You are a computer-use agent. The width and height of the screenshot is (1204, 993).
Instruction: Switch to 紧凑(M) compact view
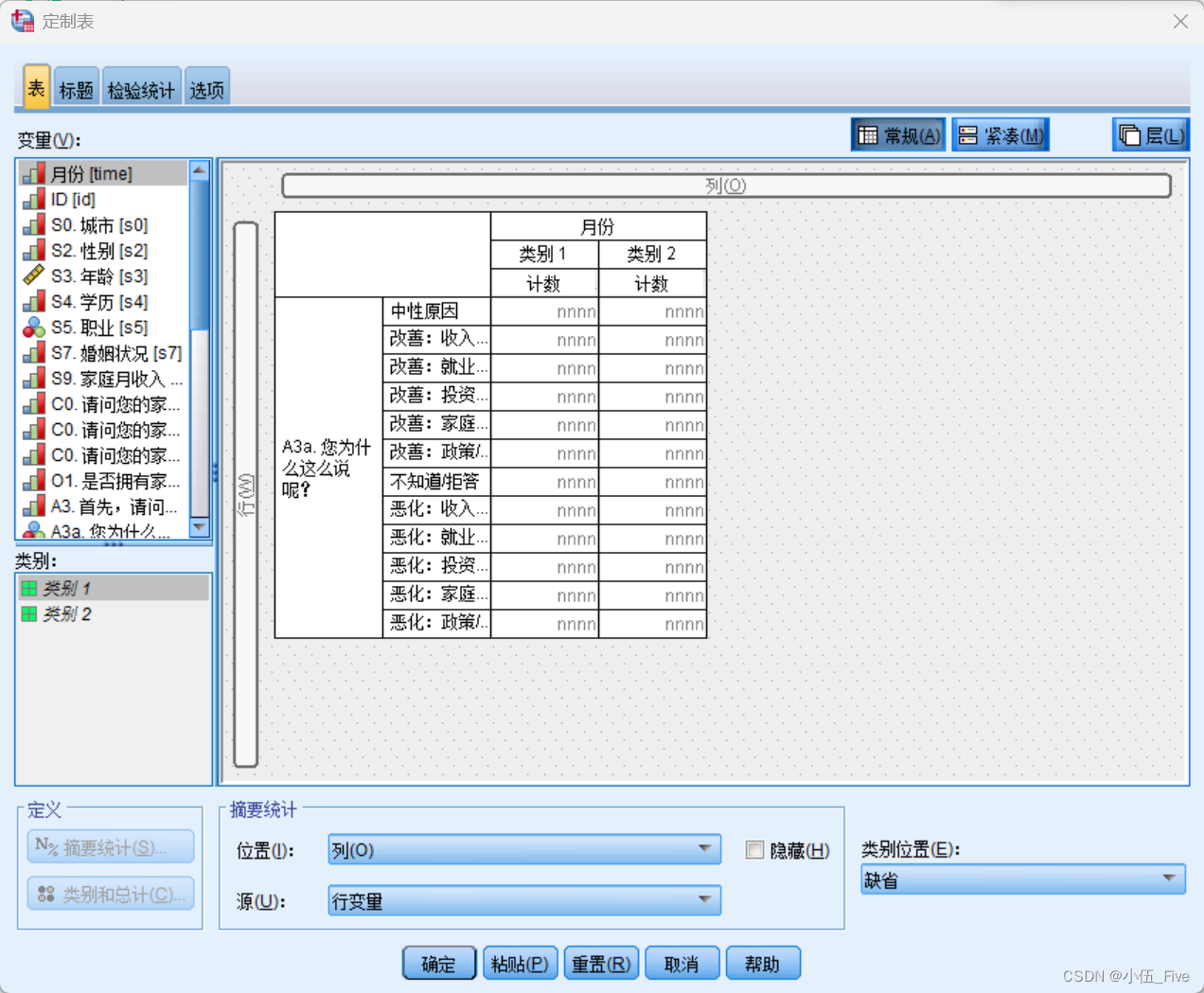(1000, 135)
